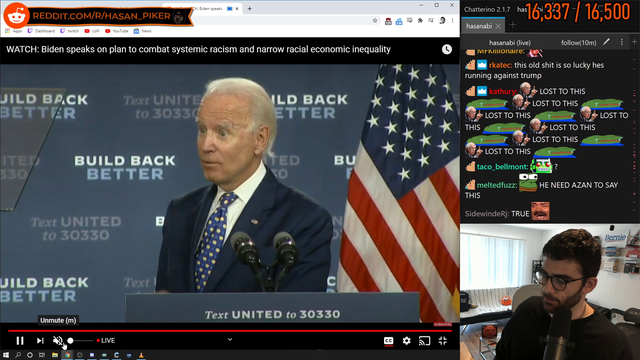Bookmark page with star icon

(x=375, y=20)
